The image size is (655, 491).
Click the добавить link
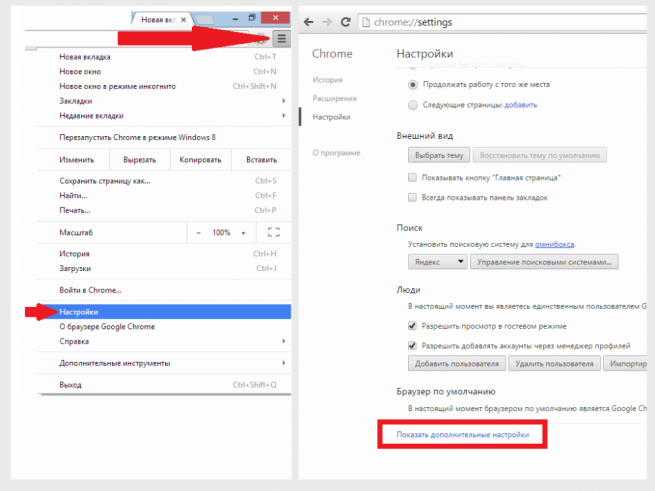click(x=521, y=105)
